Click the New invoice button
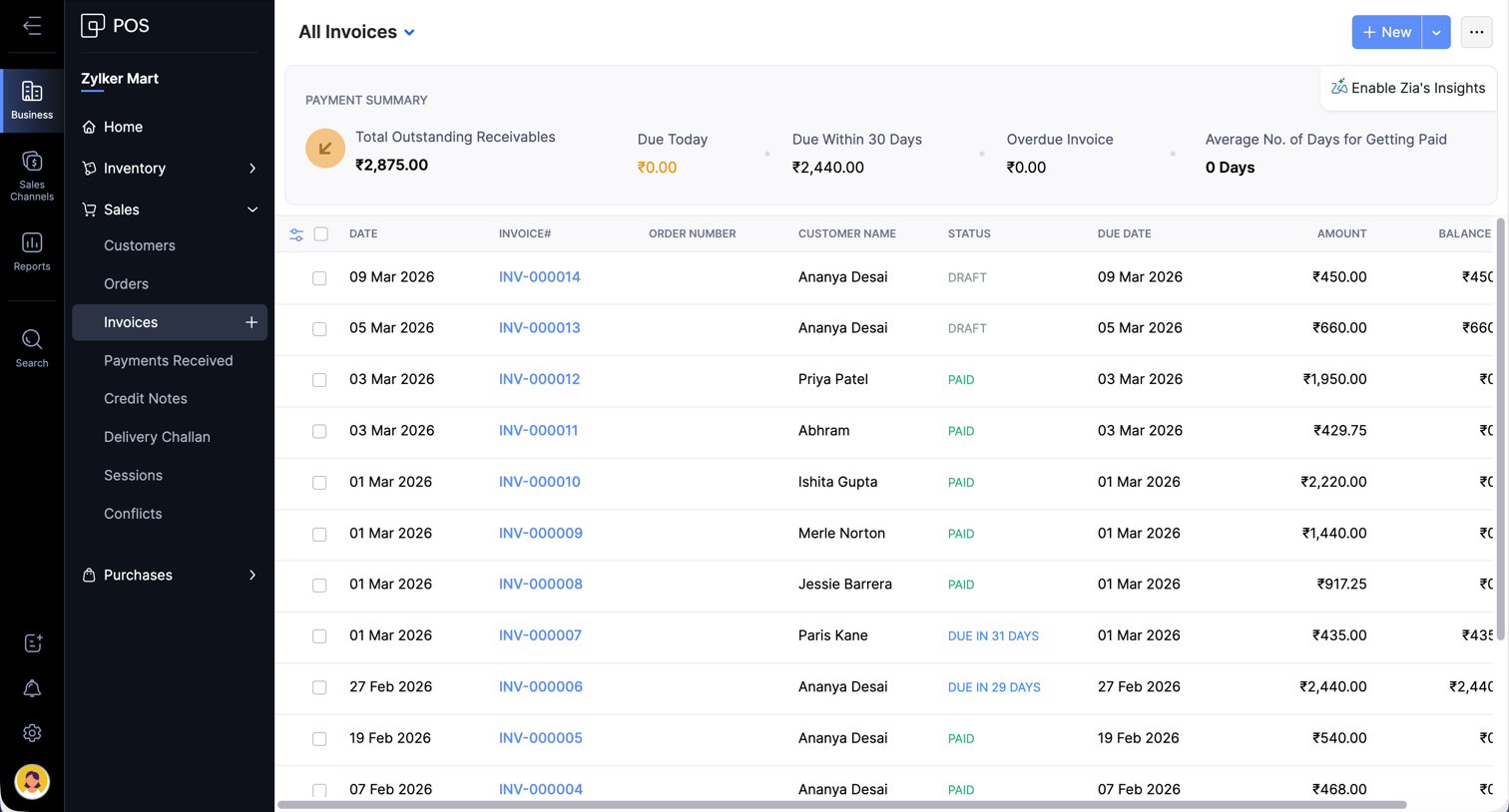Screen dimensions: 1509x812 (1386, 32)
